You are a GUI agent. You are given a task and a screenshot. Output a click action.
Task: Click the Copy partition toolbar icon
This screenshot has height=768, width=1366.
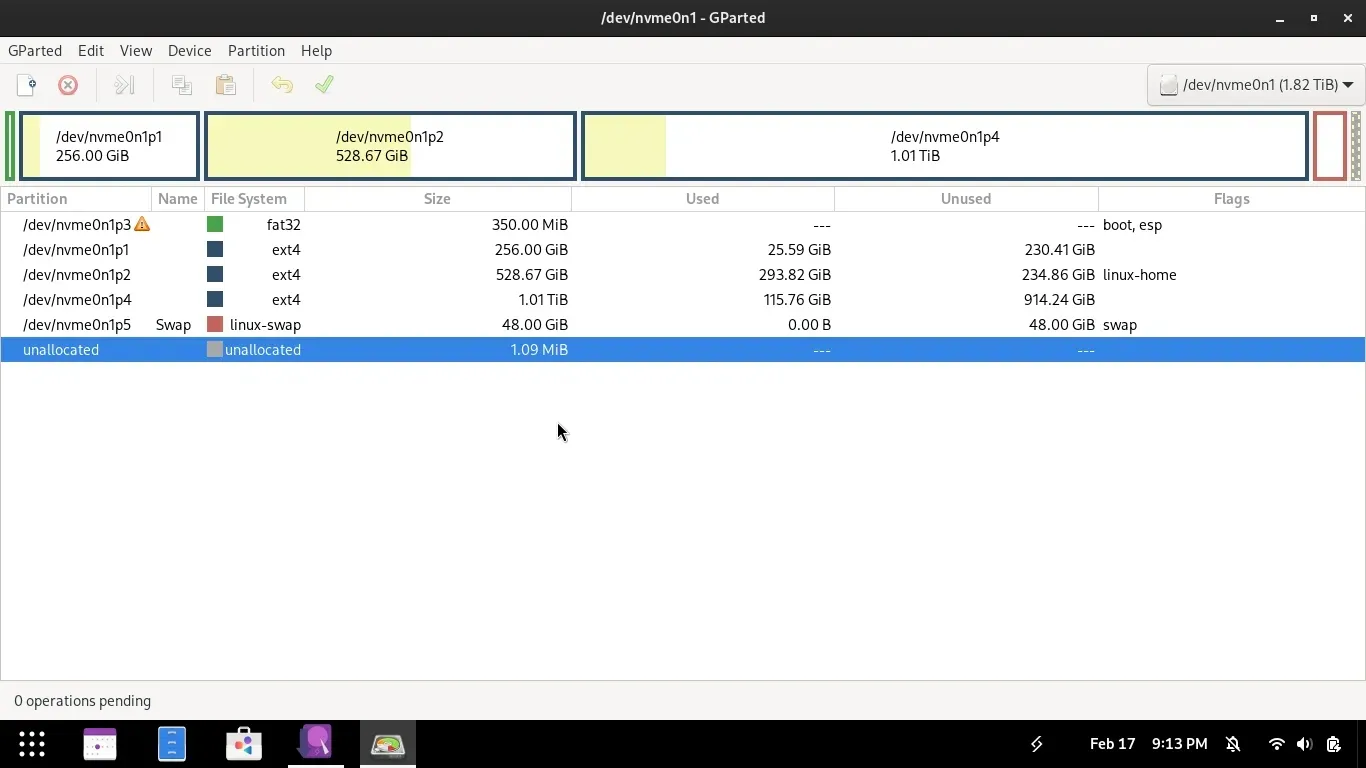pos(181,85)
